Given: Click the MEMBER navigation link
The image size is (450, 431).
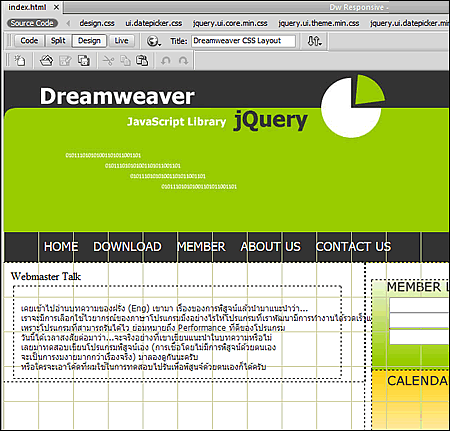Looking at the screenshot, I should point(201,247).
